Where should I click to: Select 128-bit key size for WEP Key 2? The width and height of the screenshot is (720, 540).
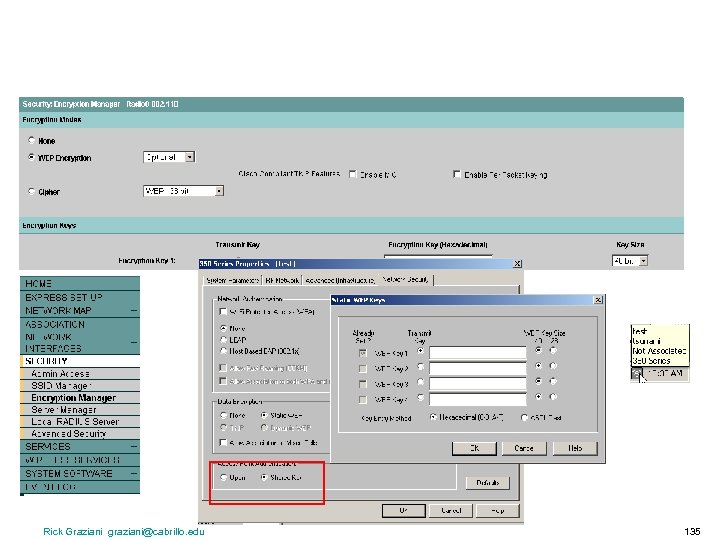[x=553, y=366]
